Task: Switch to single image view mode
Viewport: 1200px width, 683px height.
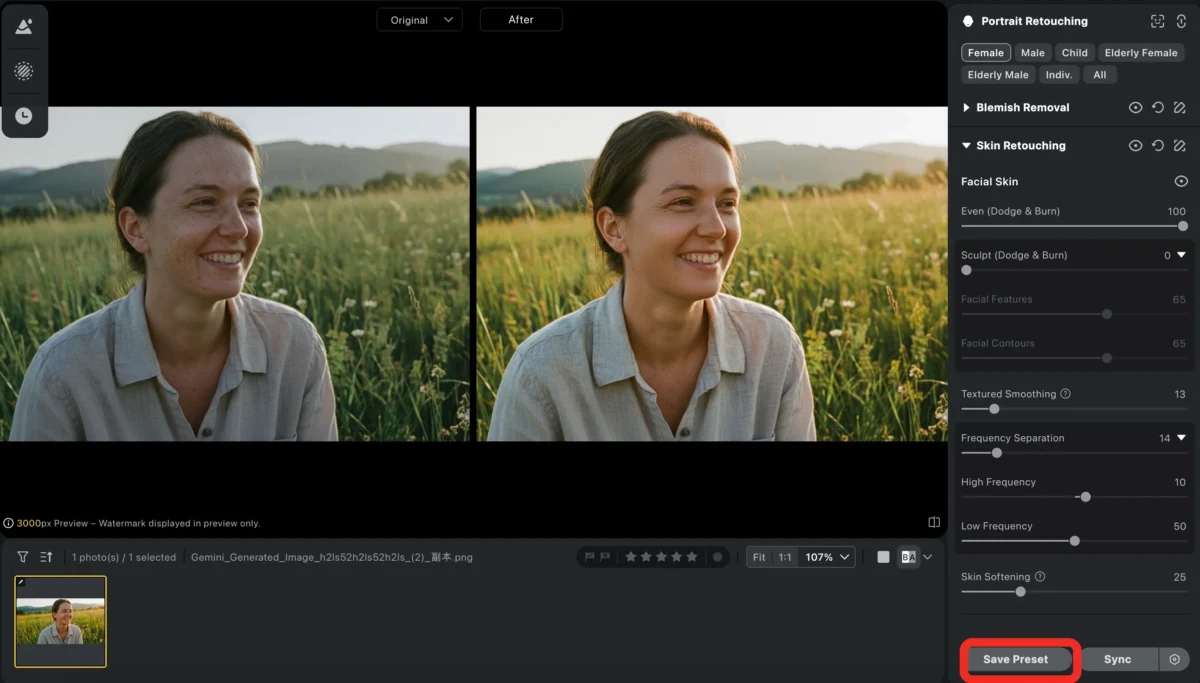Action: 883,557
